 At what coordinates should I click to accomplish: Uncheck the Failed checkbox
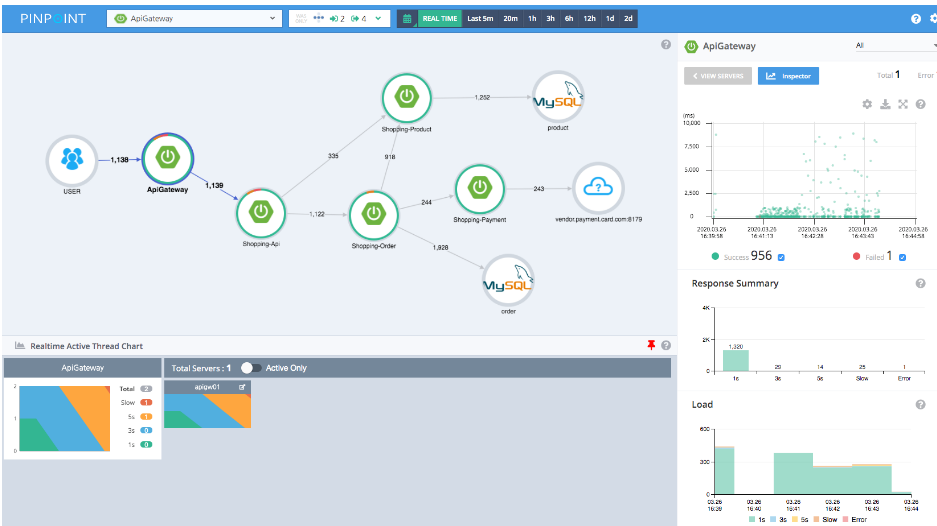coord(902,258)
